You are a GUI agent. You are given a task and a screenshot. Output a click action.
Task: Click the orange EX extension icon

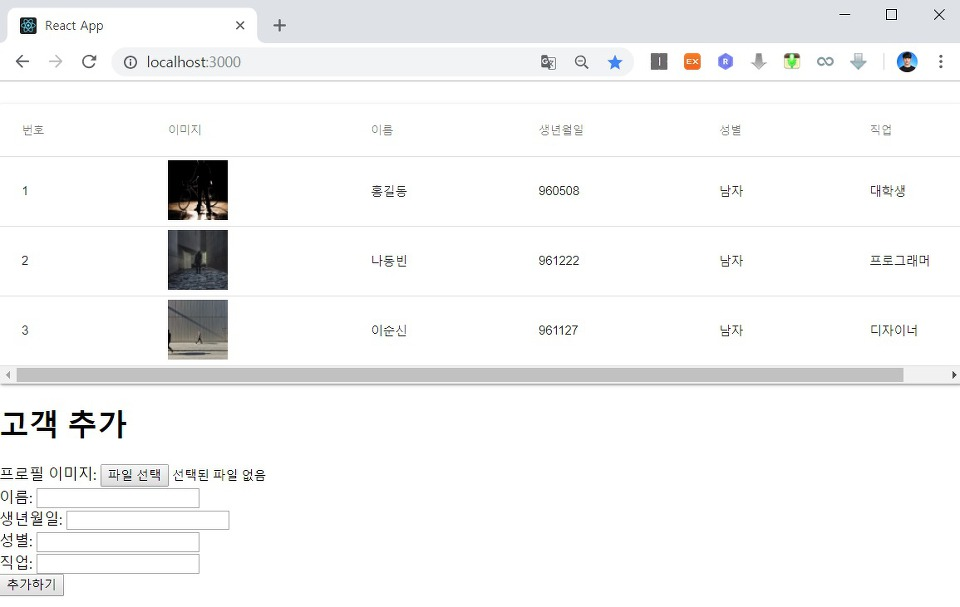(692, 62)
